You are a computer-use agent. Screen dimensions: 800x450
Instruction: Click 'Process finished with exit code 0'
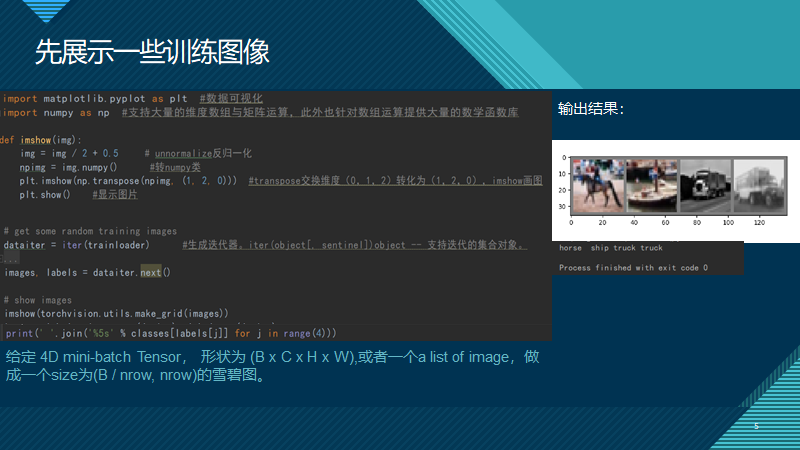point(633,268)
